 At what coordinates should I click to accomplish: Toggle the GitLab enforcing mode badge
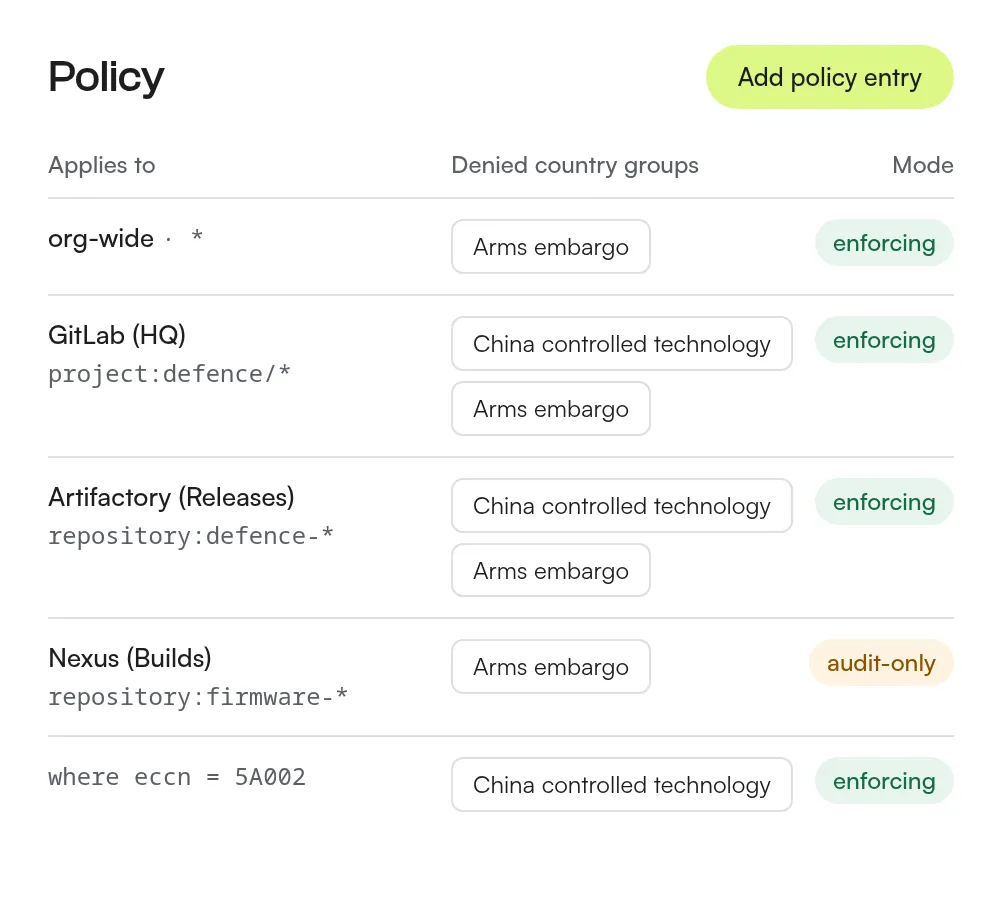pyautogui.click(x=884, y=340)
